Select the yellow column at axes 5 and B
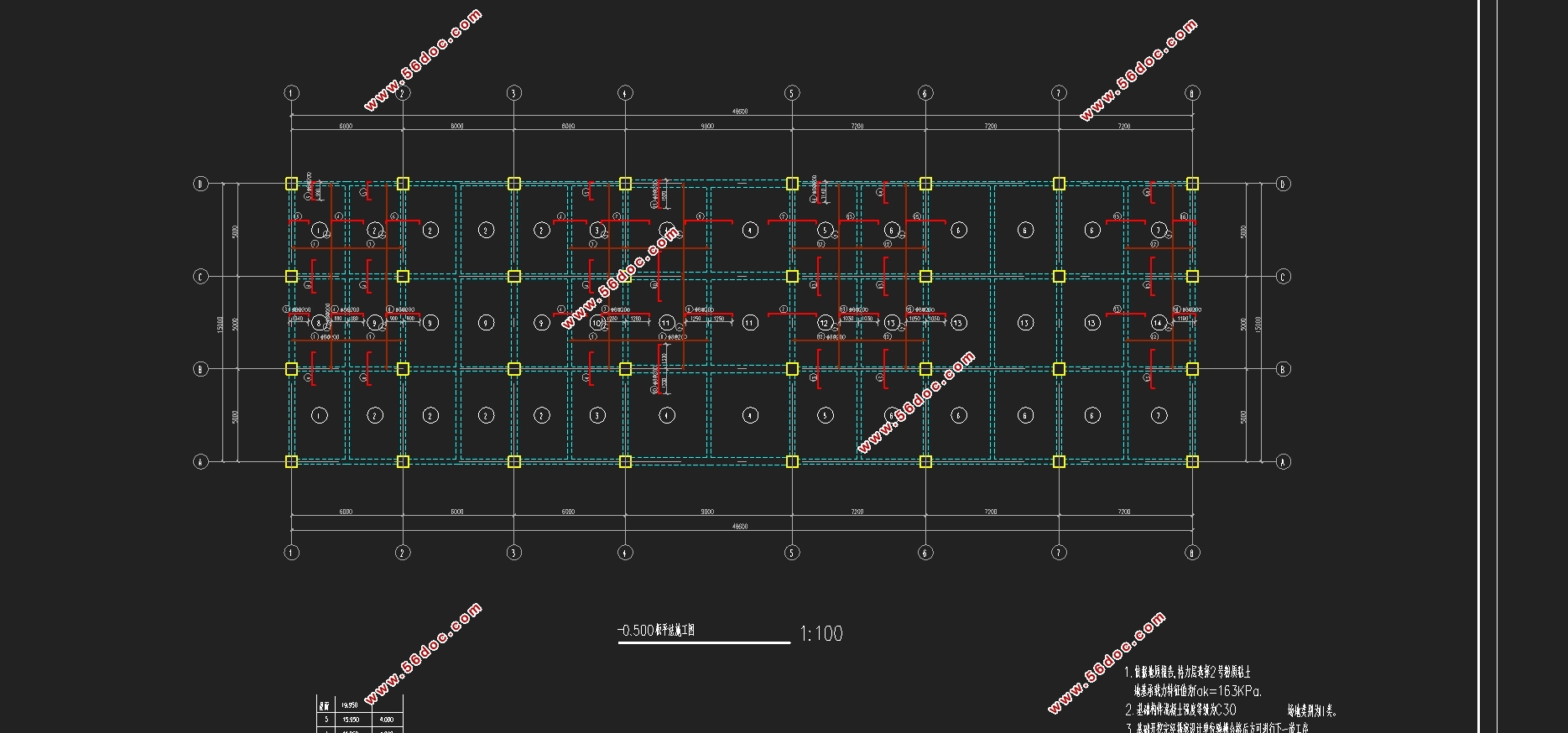Screen dimensions: 1568x733 coord(791,369)
